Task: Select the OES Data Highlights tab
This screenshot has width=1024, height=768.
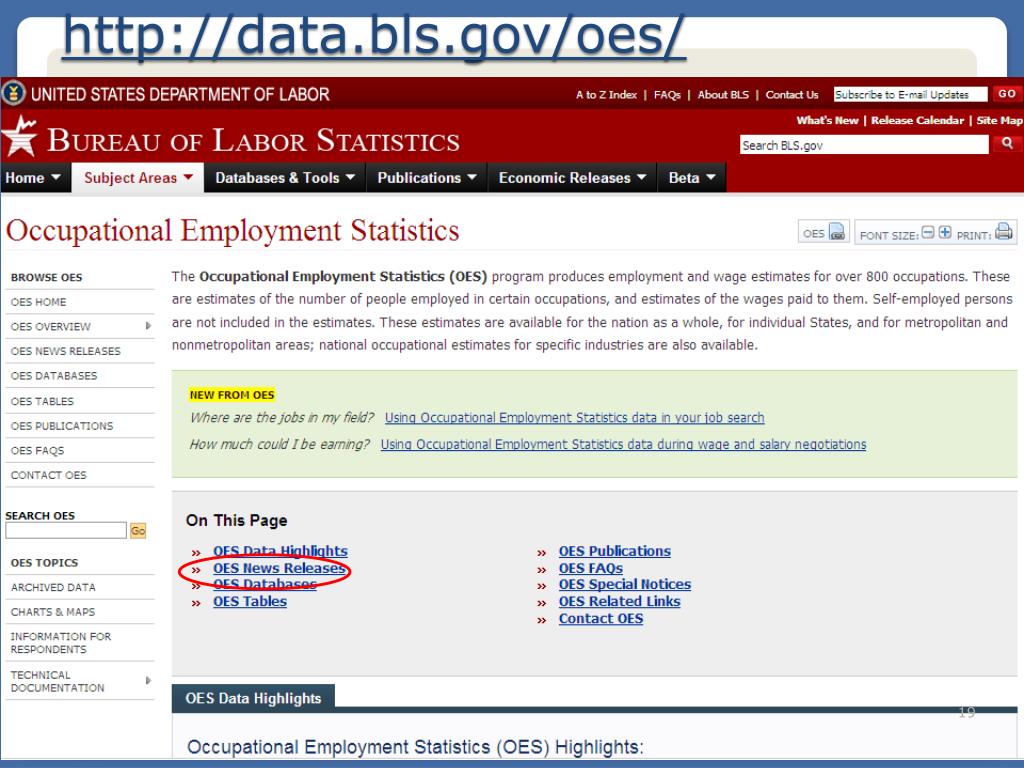Action: click(253, 698)
